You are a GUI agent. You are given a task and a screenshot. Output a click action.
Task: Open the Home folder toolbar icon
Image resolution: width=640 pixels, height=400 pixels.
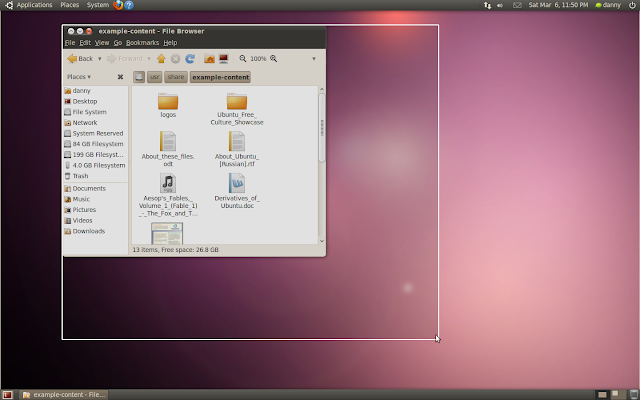point(209,59)
